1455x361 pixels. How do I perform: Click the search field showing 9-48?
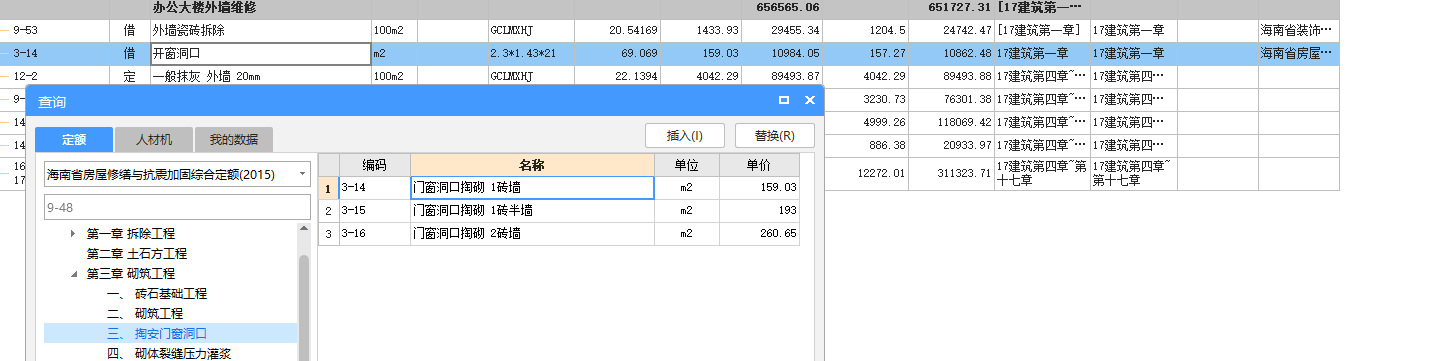pos(177,207)
